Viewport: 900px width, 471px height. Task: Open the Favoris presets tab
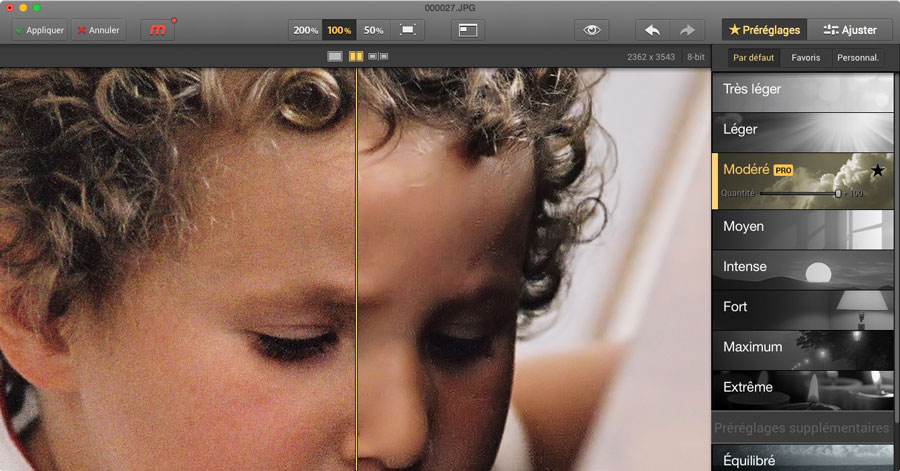[x=805, y=57]
